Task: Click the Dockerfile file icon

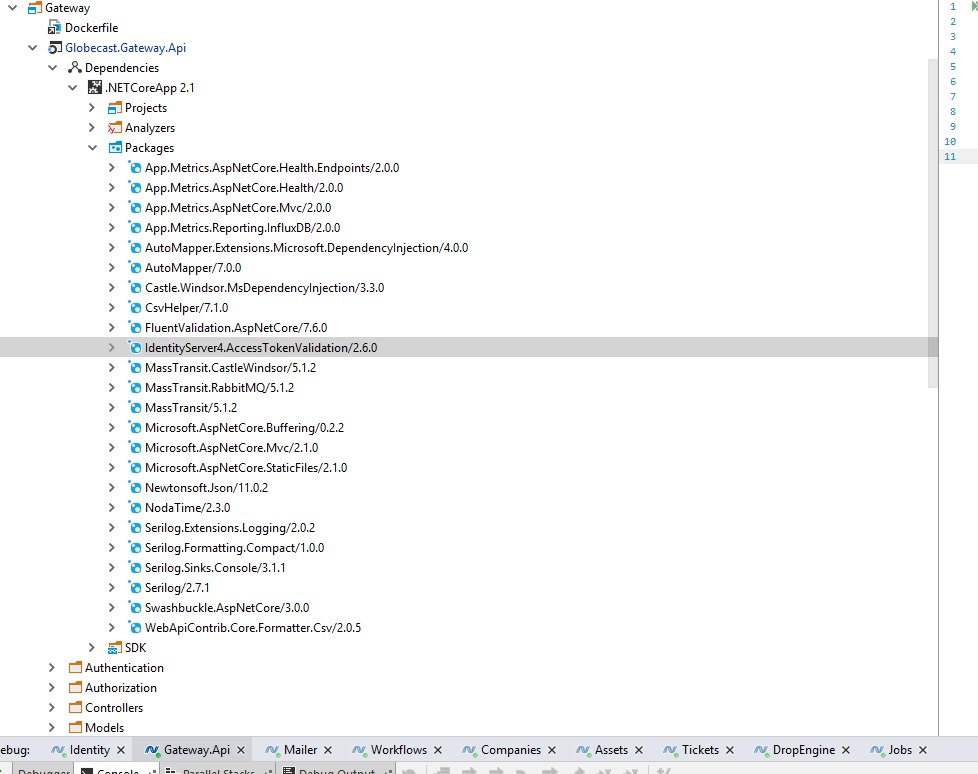Action: click(54, 28)
